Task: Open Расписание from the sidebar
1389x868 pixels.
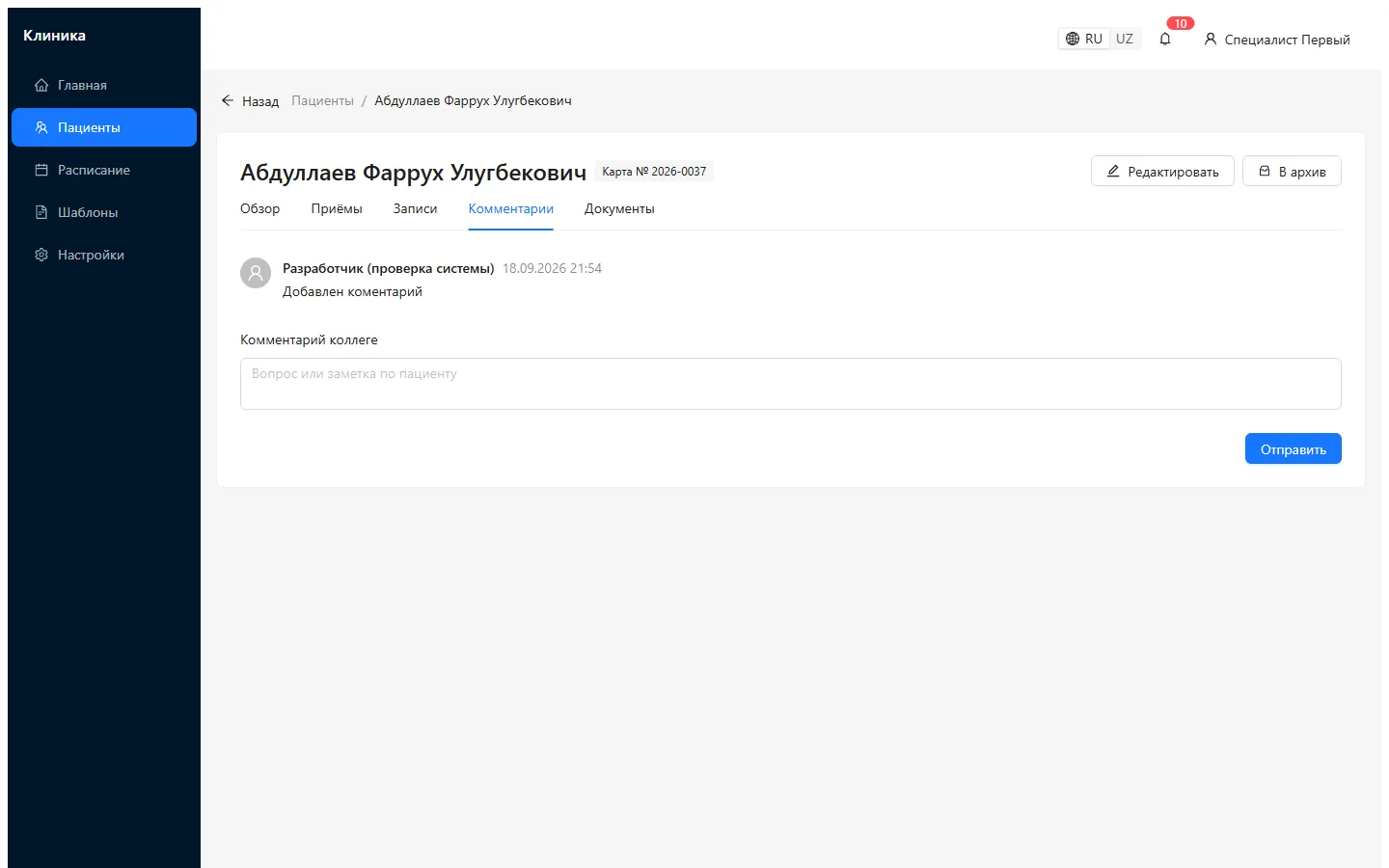Action: pos(104,170)
